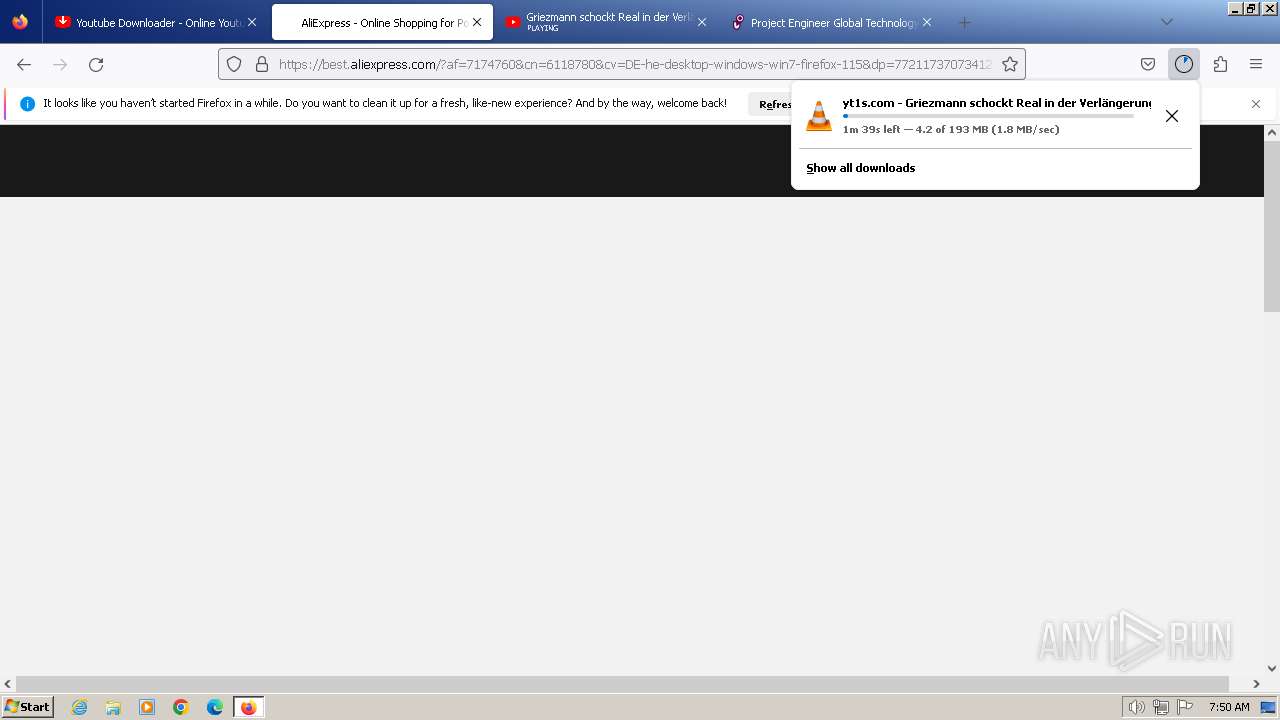The image size is (1280, 720).
Task: Click the vertical scrollbar up arrow
Action: point(1272,132)
